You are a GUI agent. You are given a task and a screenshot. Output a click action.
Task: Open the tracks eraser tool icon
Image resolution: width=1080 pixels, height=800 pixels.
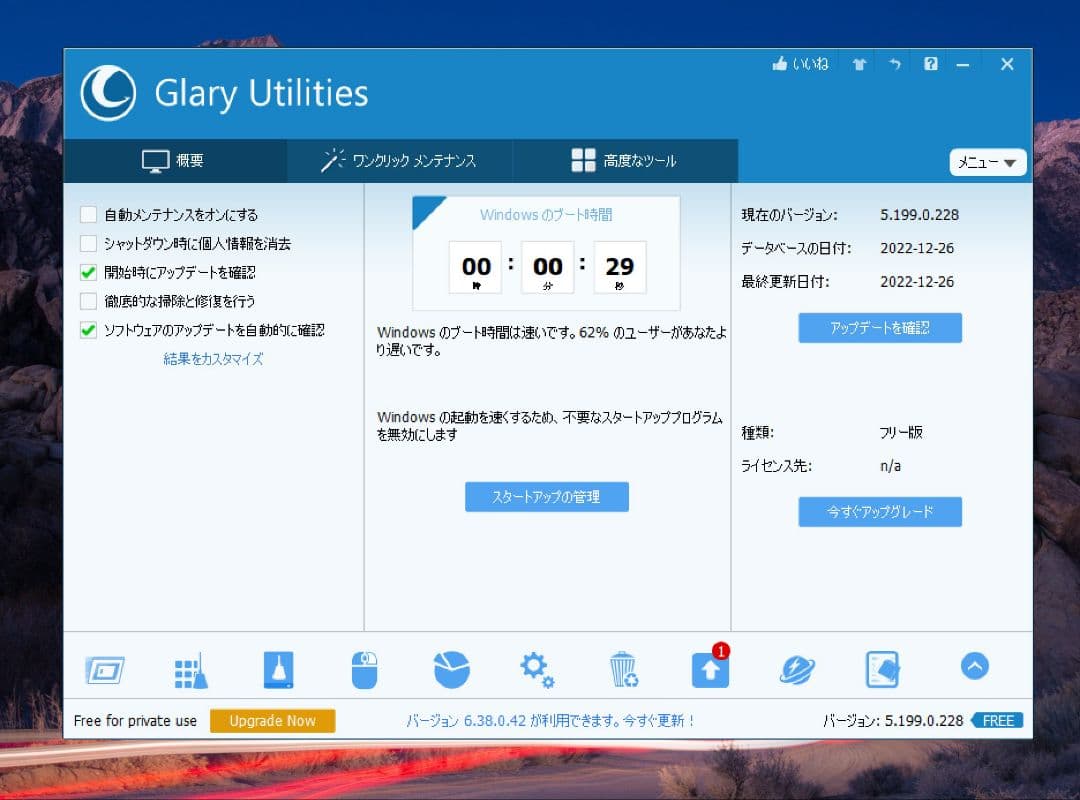click(883, 668)
